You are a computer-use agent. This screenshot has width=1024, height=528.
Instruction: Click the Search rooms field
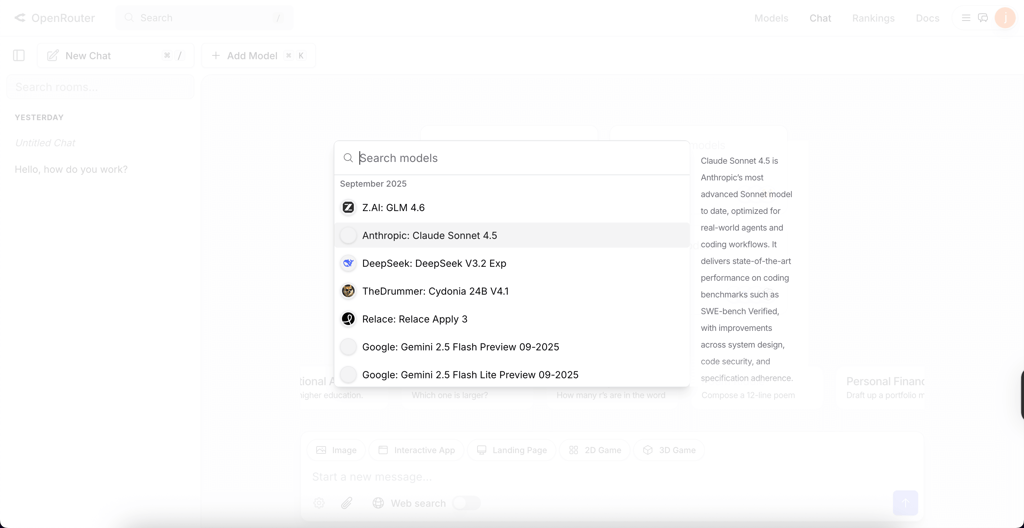(100, 87)
